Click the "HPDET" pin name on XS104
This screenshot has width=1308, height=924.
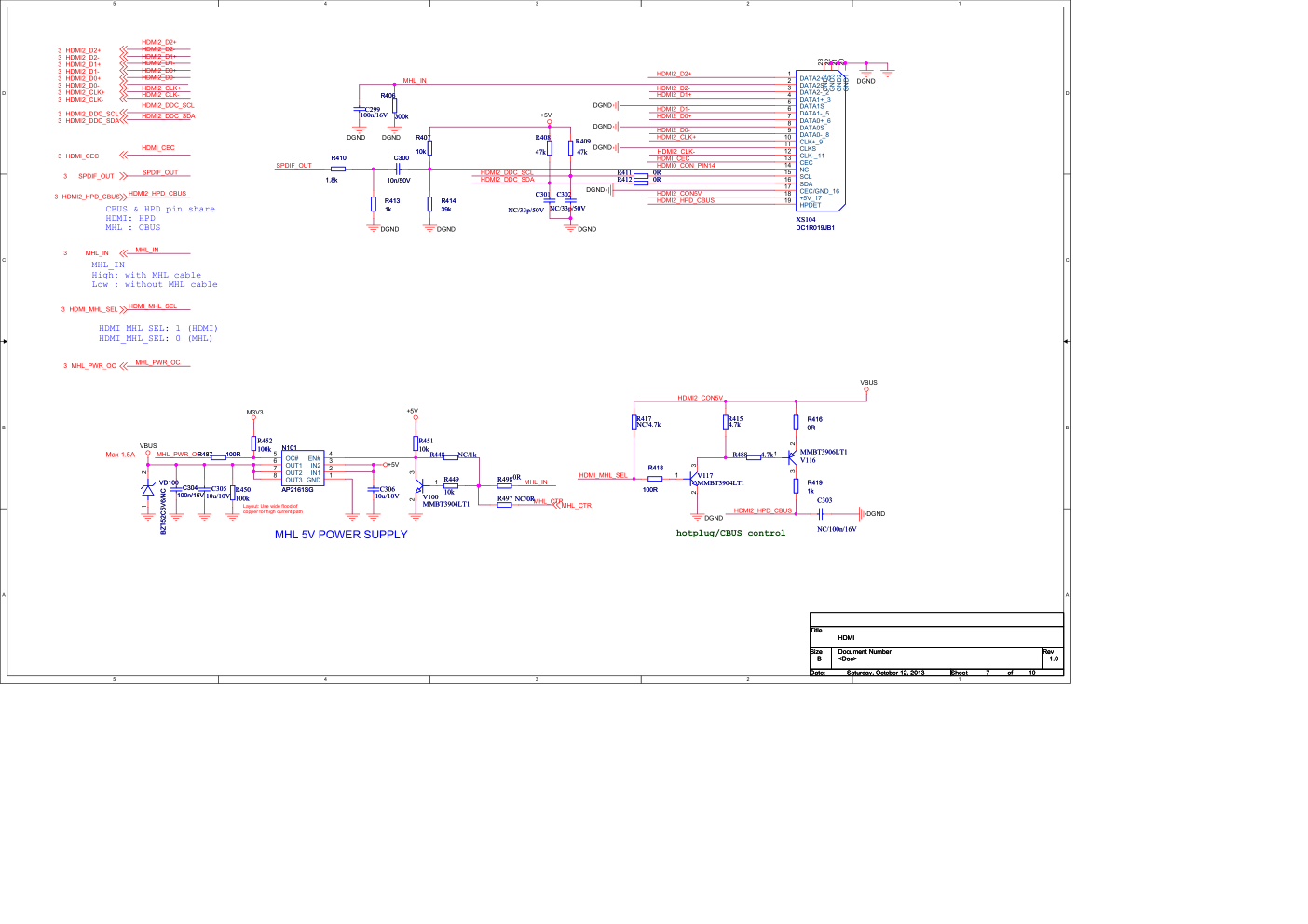(811, 206)
